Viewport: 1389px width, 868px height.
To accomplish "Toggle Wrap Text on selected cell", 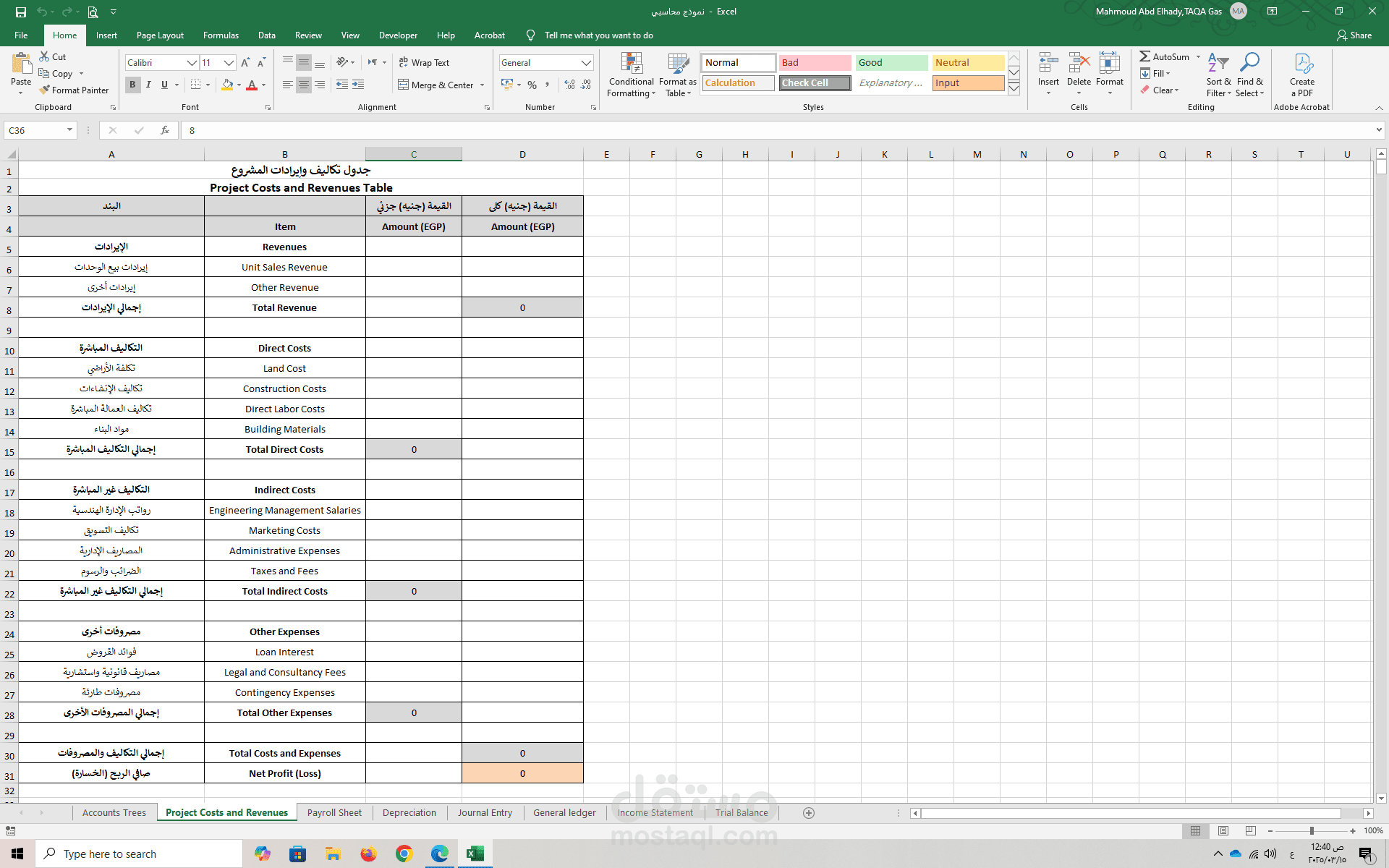I will pos(424,63).
